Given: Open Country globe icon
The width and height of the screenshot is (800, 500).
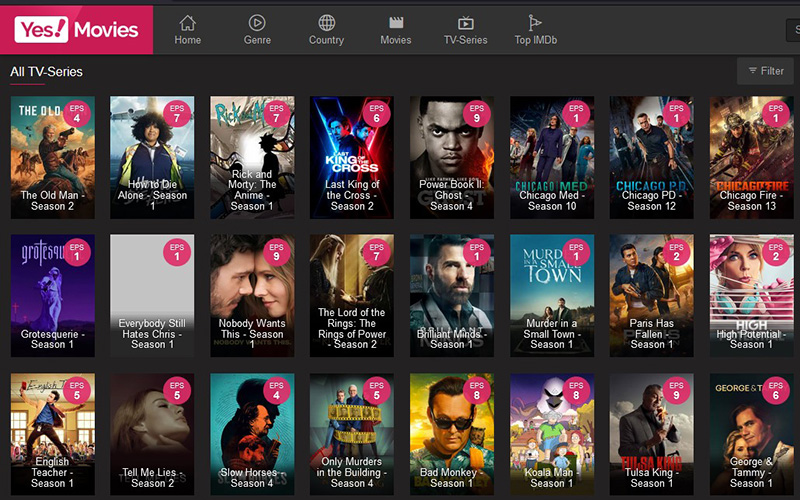Looking at the screenshot, I should 326,23.
